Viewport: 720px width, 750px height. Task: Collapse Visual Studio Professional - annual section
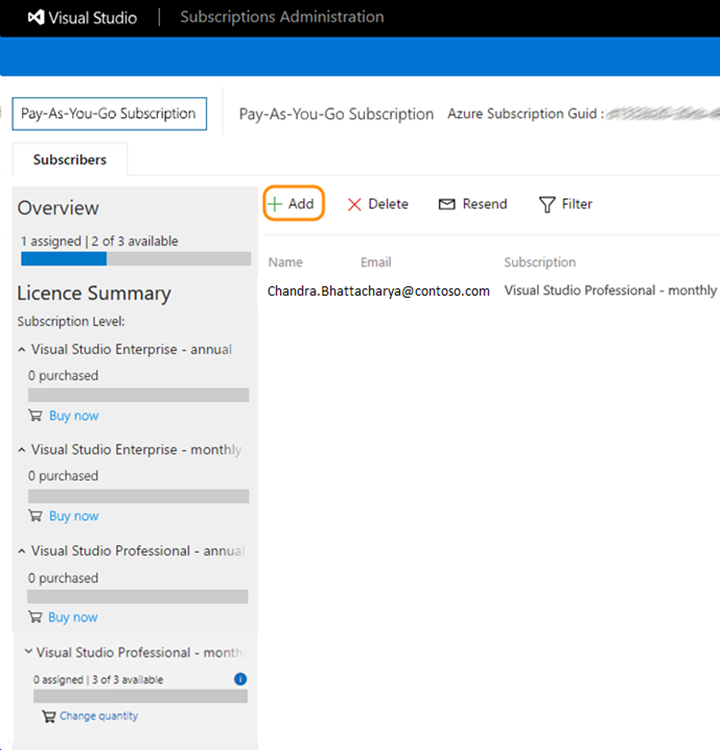[23, 551]
